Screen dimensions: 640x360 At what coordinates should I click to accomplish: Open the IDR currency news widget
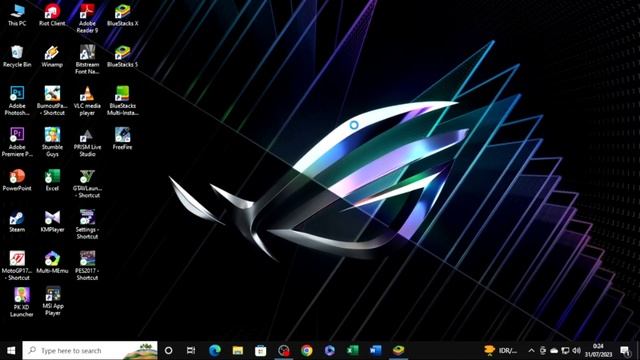point(501,350)
